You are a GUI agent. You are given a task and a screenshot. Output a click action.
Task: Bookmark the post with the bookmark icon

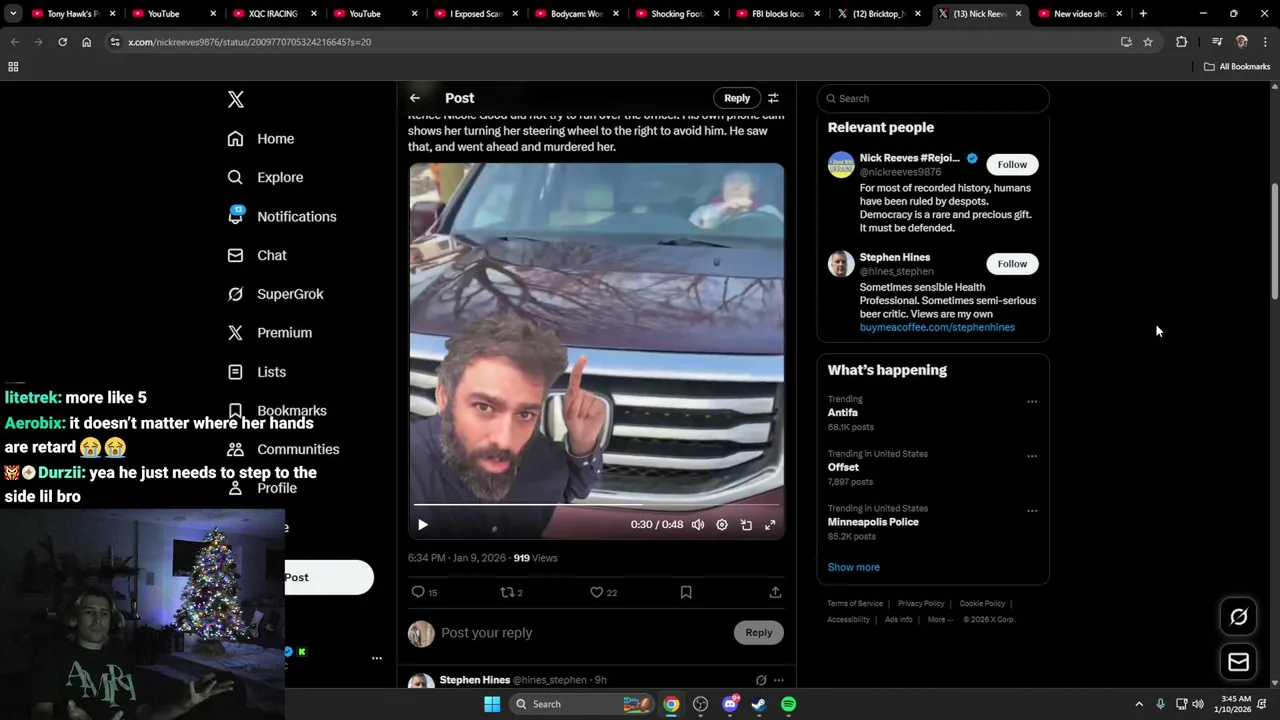pyautogui.click(x=686, y=592)
